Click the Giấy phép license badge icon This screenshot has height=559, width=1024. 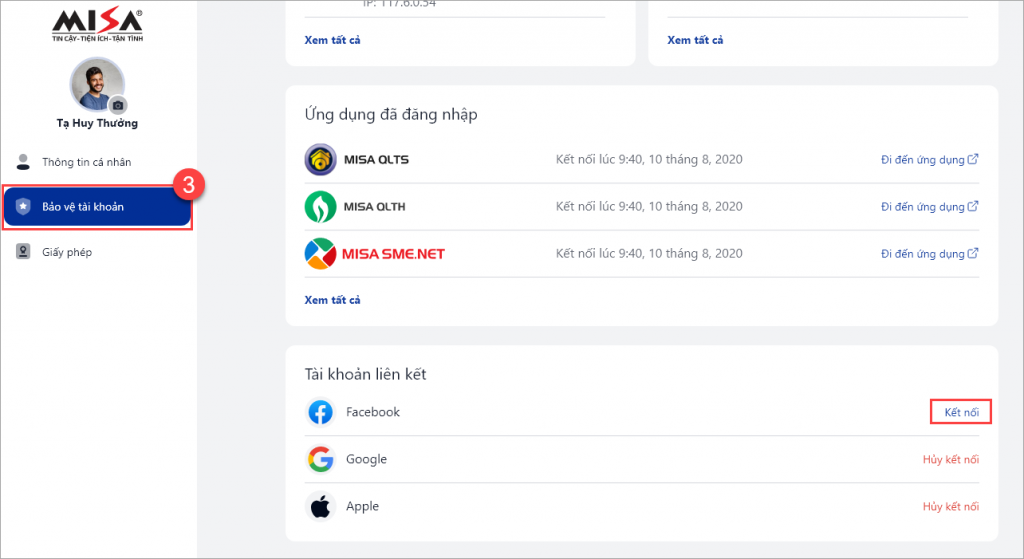coord(23,251)
